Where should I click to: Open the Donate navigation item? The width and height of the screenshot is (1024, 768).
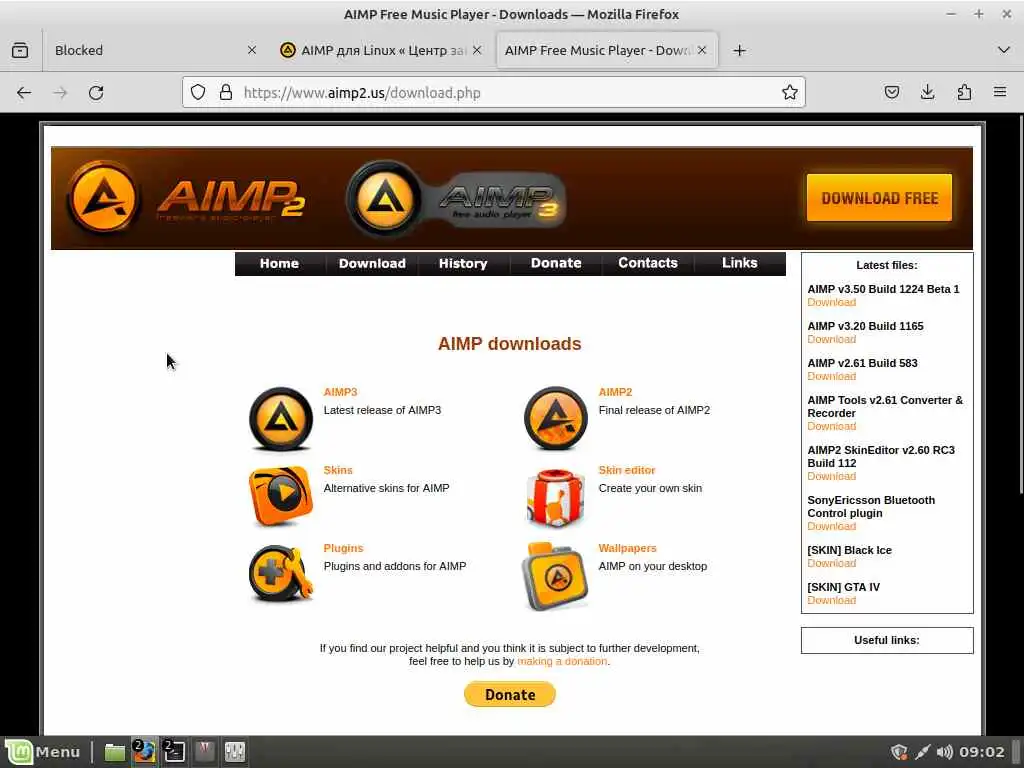point(556,263)
